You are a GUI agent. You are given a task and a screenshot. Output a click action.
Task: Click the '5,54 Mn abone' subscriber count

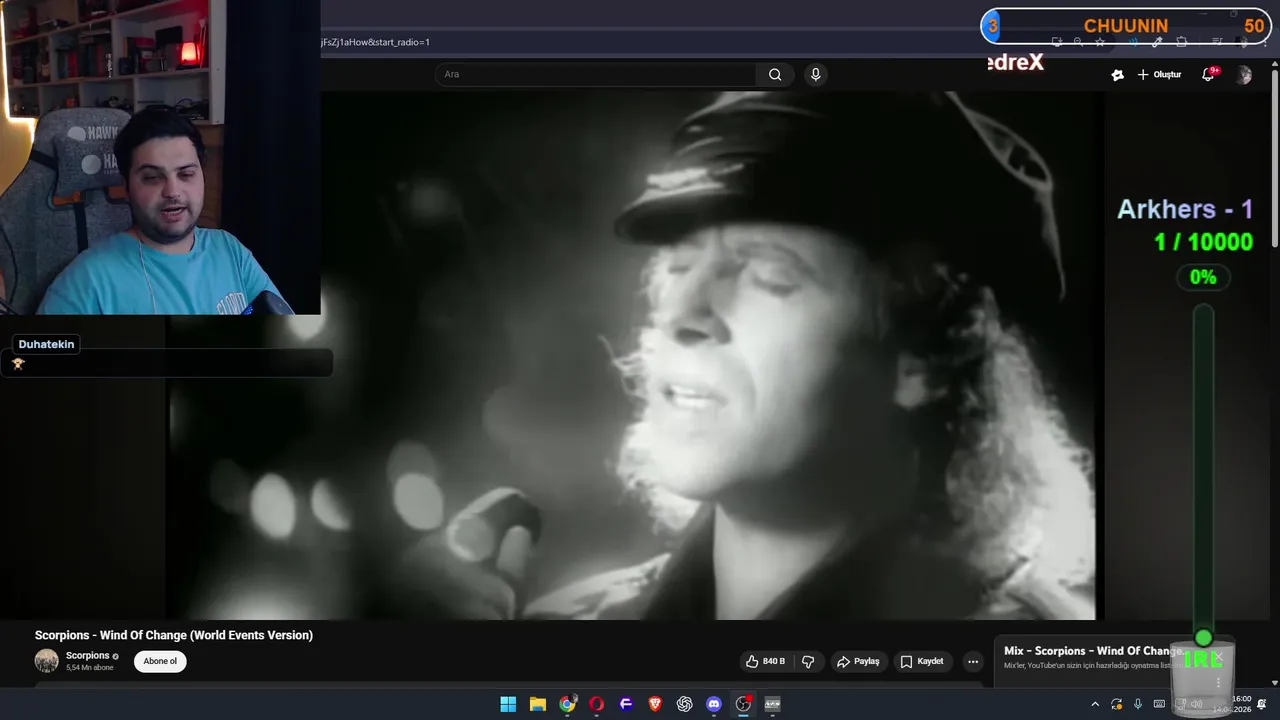coord(90,668)
